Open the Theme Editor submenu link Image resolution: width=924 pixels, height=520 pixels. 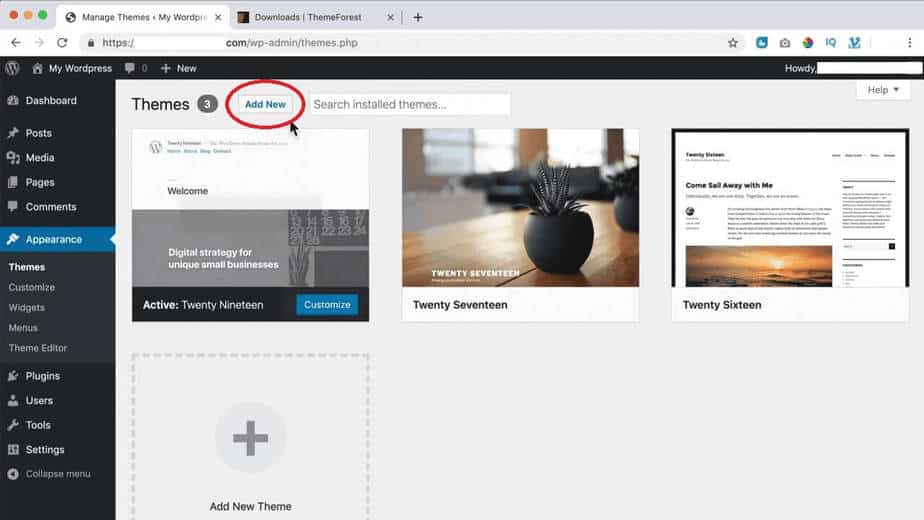38,348
